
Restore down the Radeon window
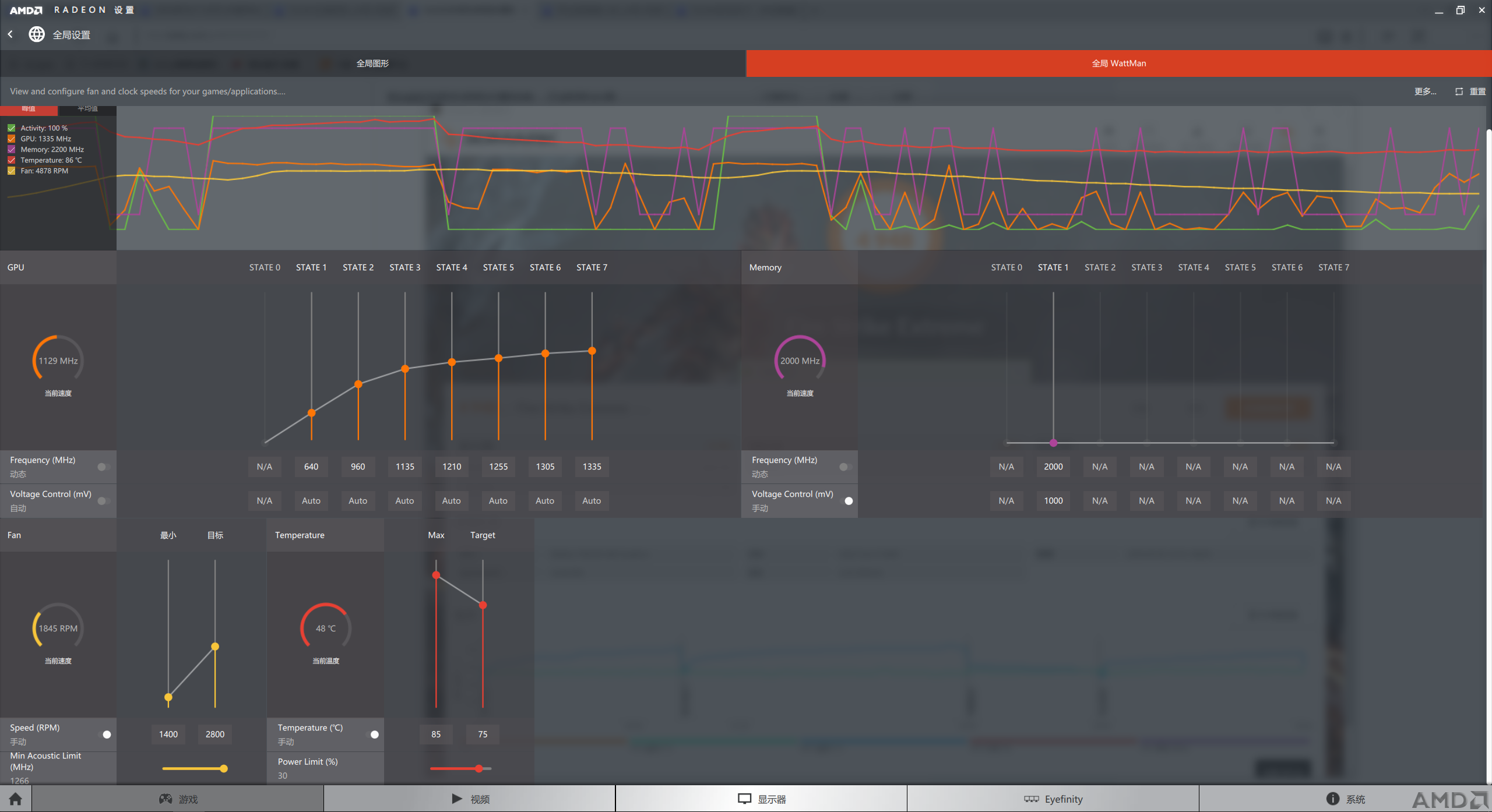[1461, 10]
